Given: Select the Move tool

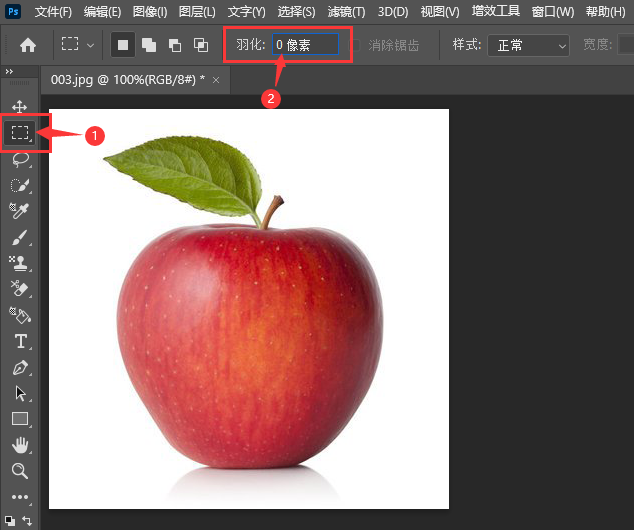Looking at the screenshot, I should (19, 106).
